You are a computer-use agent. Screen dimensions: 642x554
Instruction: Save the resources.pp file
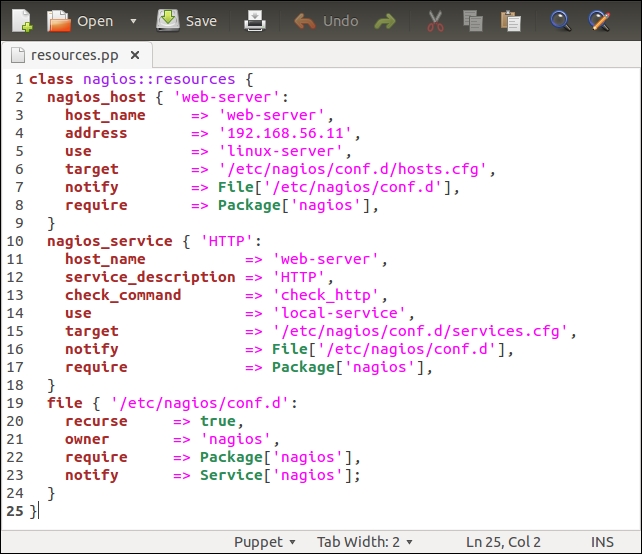(187, 21)
